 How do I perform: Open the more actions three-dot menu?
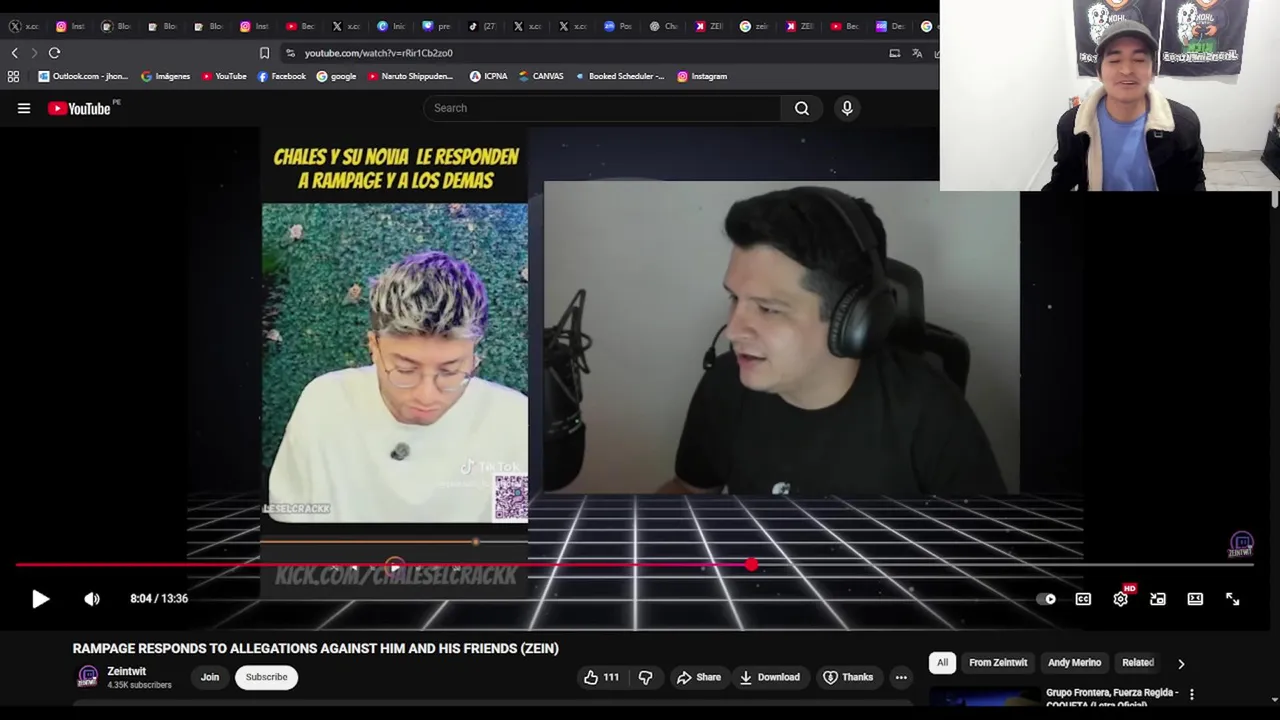click(x=901, y=677)
